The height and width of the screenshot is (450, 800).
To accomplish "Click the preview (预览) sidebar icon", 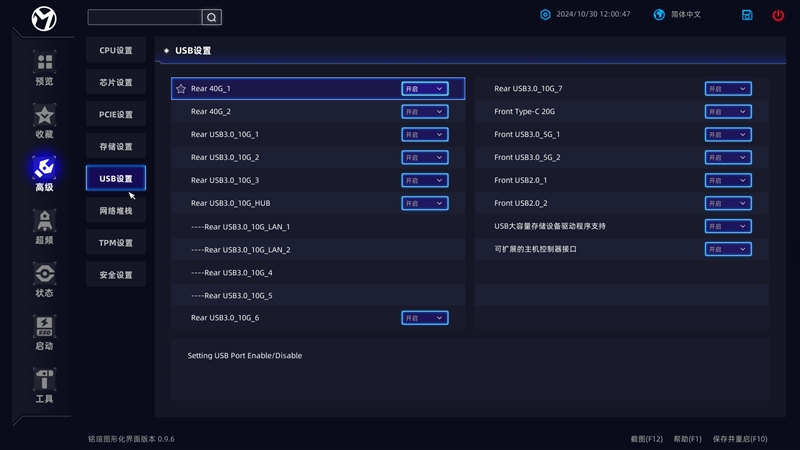I will click(x=44, y=64).
